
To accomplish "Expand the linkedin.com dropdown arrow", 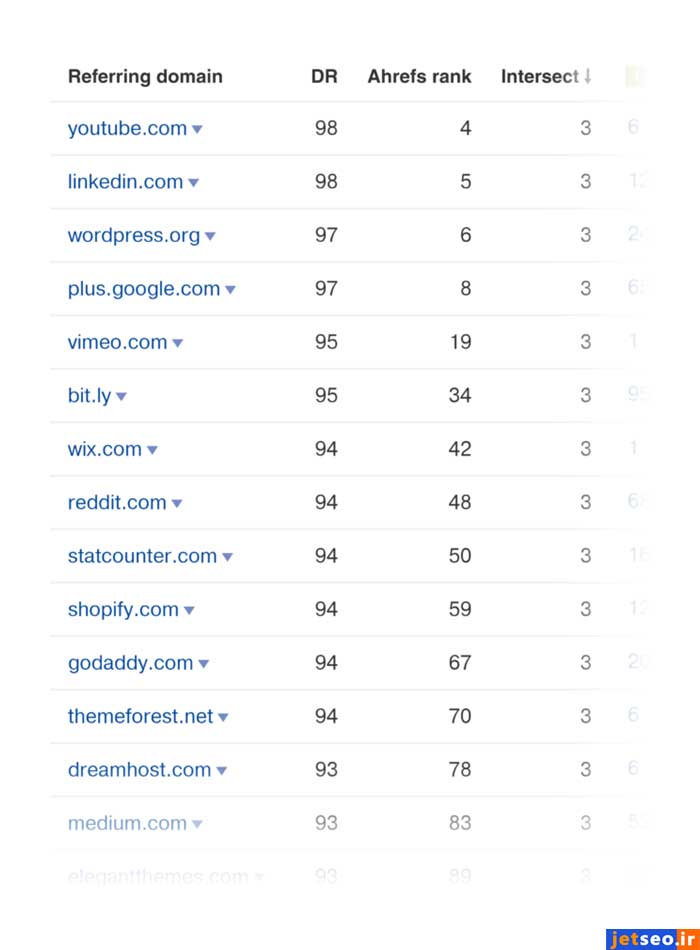I will click(193, 183).
